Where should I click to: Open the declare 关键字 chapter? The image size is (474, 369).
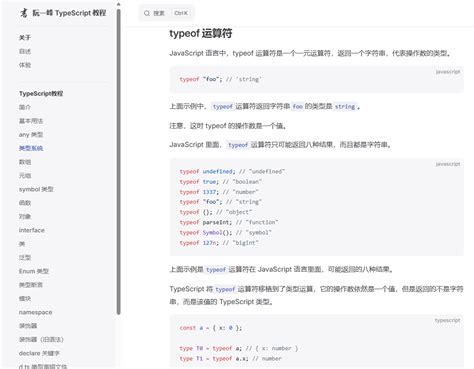click(39, 353)
